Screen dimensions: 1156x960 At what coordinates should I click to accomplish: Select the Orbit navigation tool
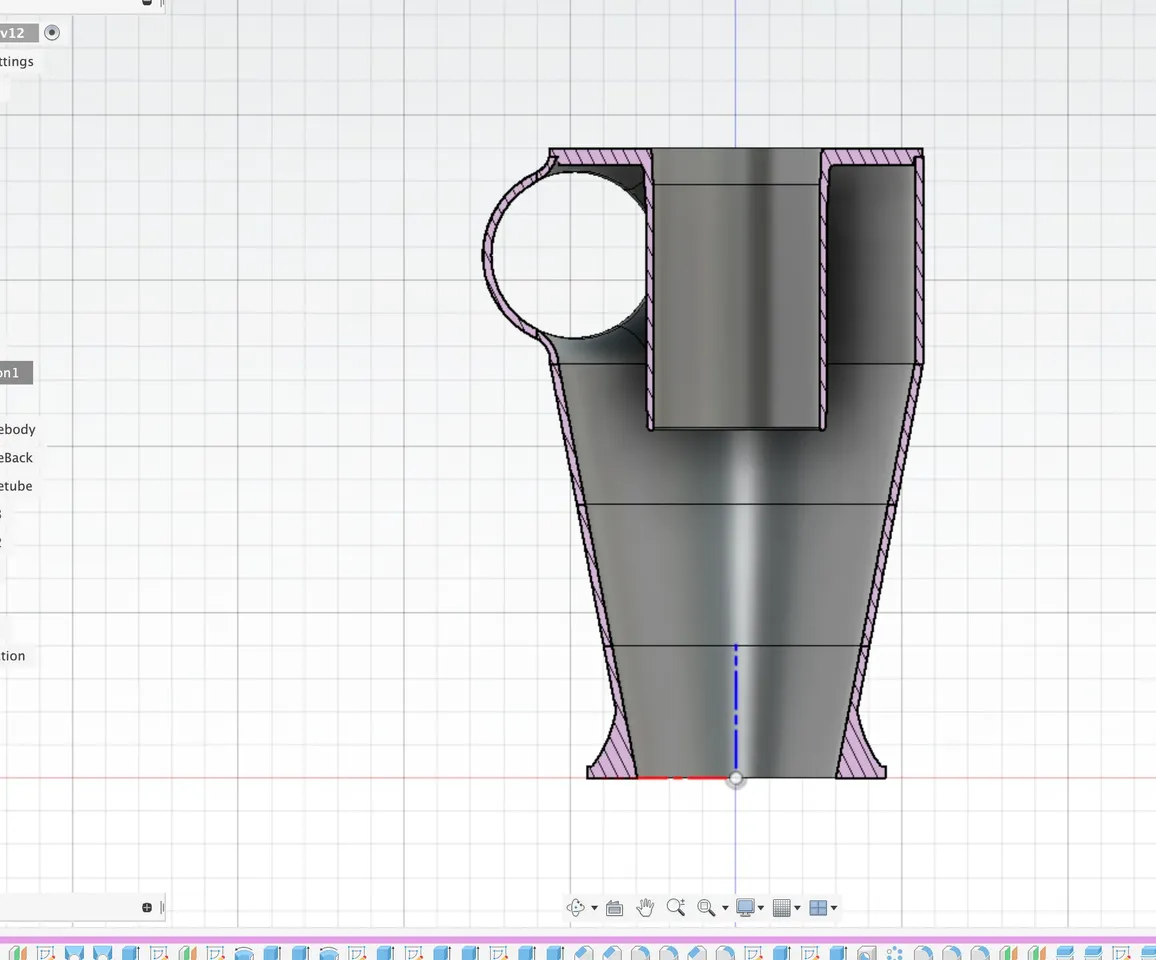coord(575,908)
